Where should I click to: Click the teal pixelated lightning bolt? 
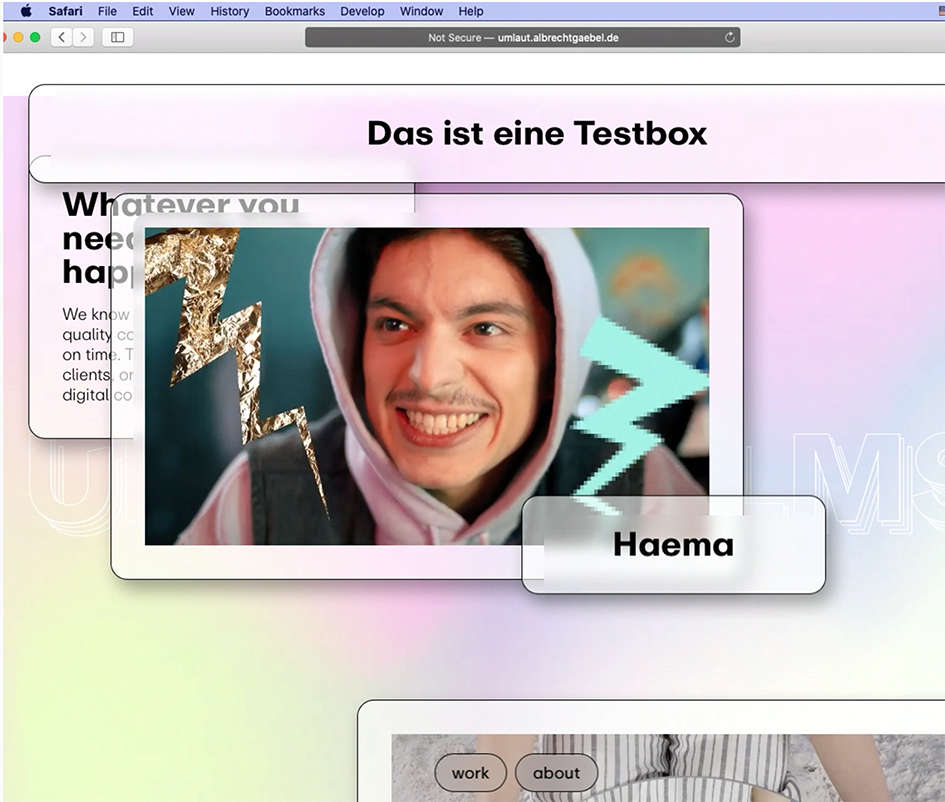click(x=630, y=410)
